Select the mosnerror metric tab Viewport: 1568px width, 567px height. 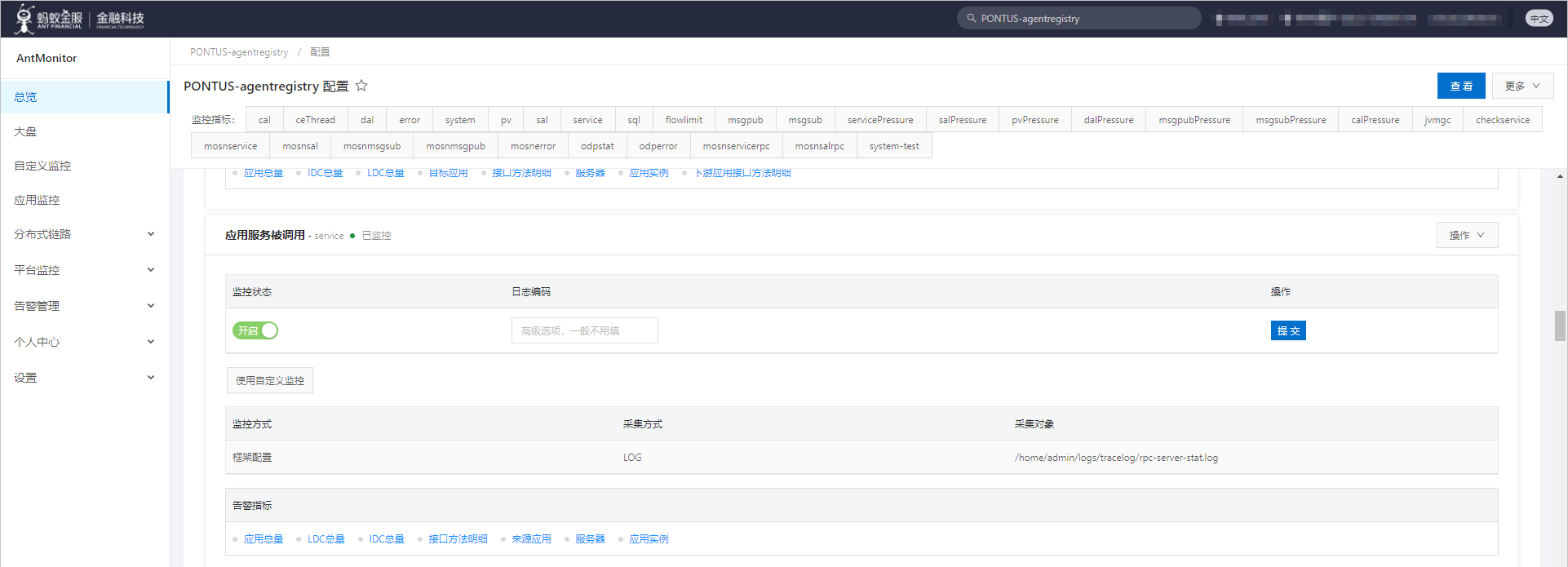pos(533,146)
